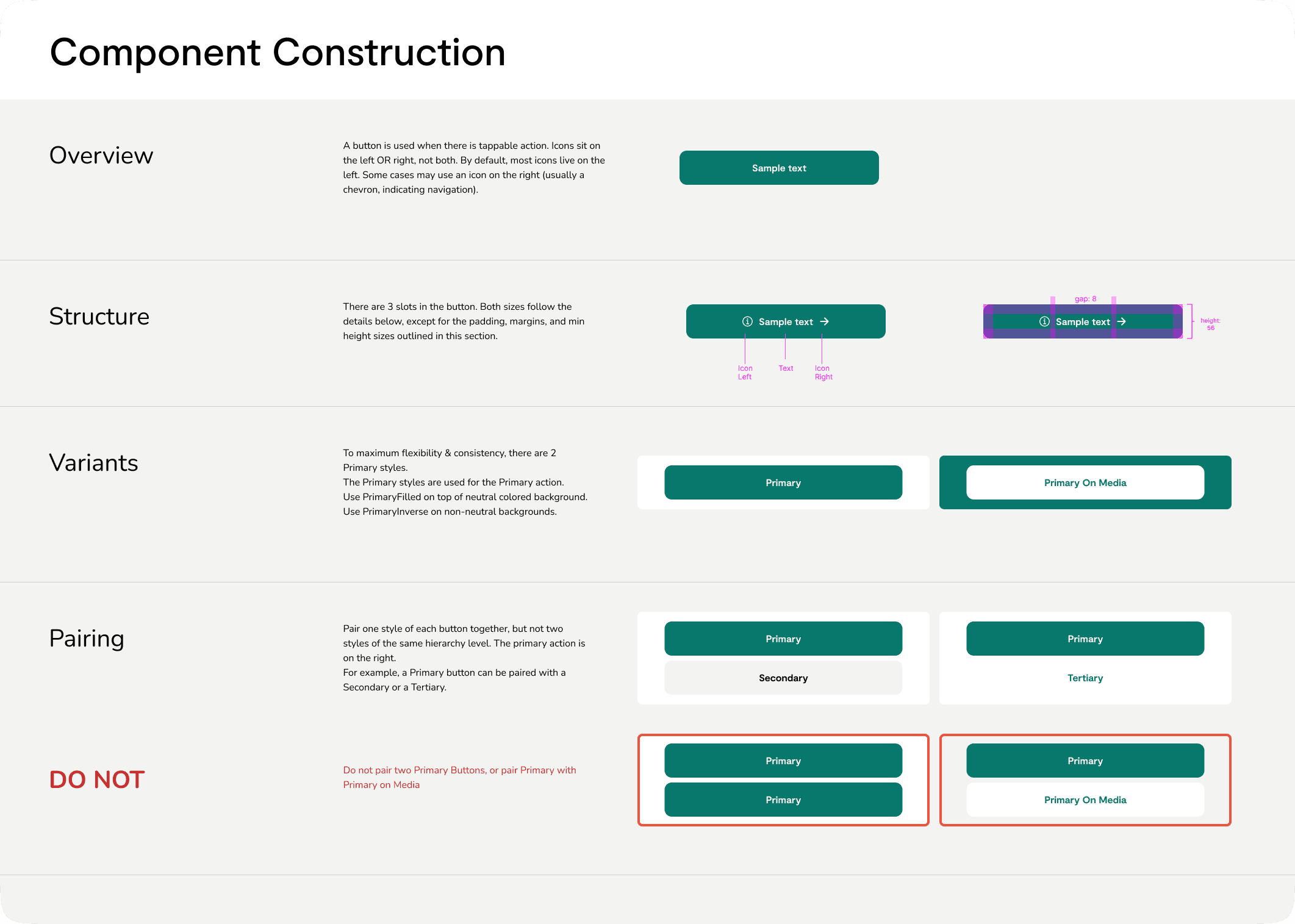Select the Tertiary text button

pos(1085,678)
